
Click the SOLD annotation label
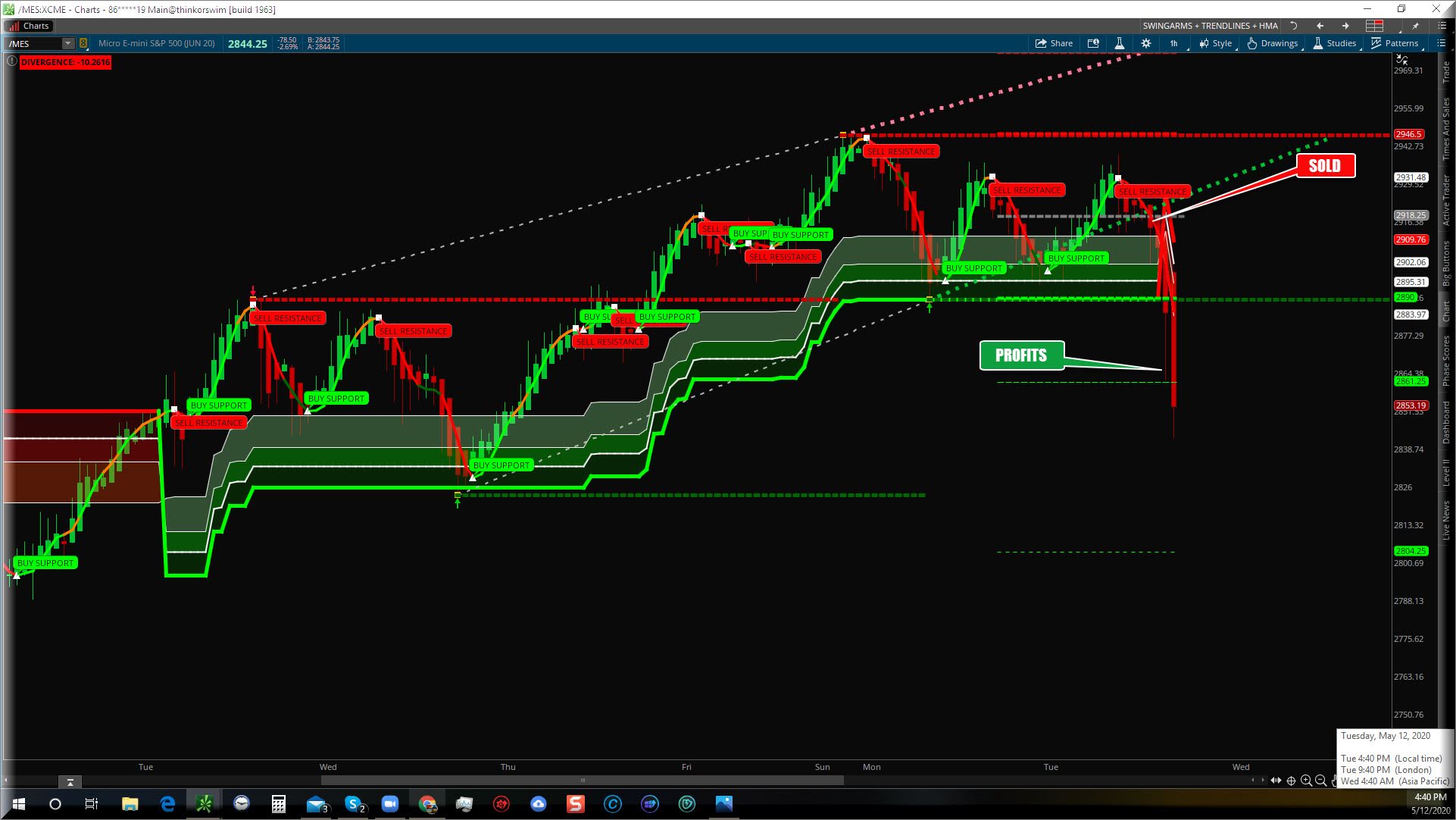click(1324, 166)
